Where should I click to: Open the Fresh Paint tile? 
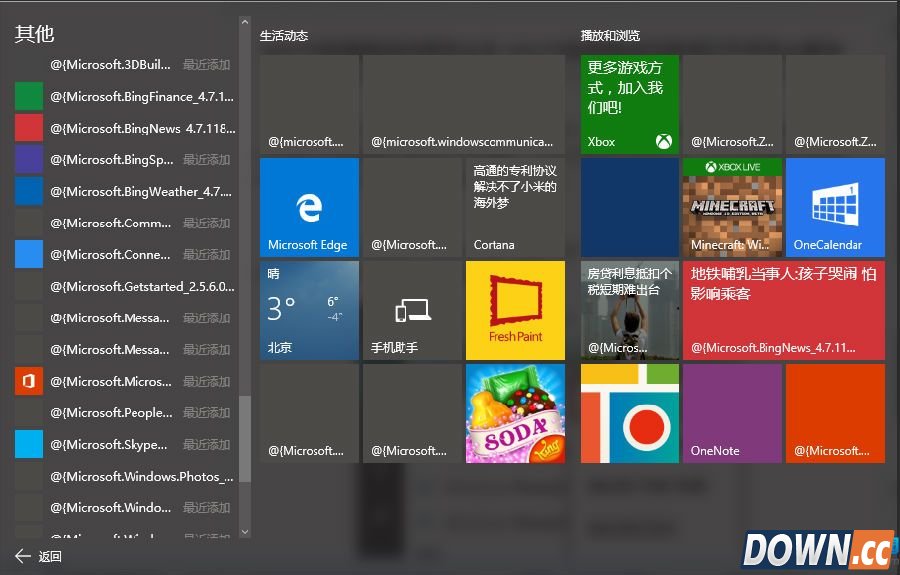[515, 310]
